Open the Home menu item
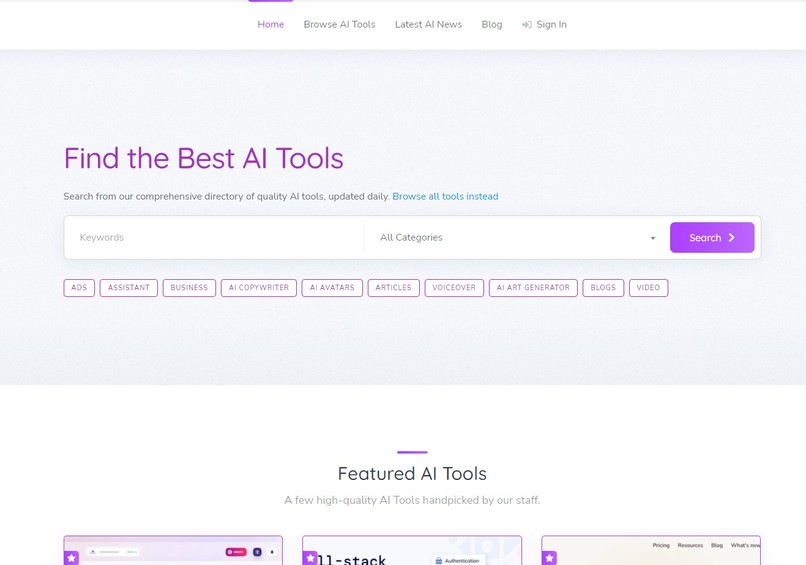 tap(270, 24)
